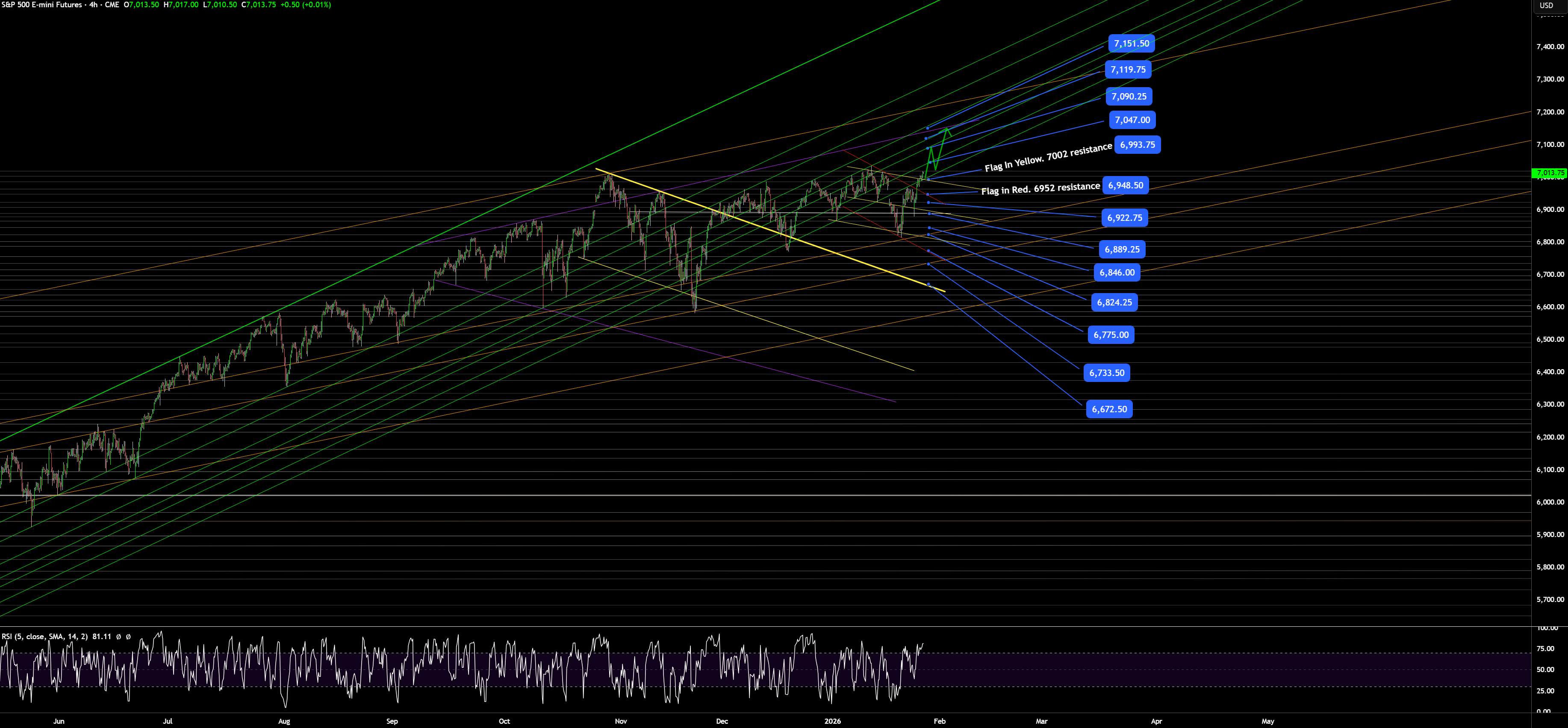The image size is (1568, 728).
Task: Select the Feb label on time axis
Action: [x=939, y=721]
